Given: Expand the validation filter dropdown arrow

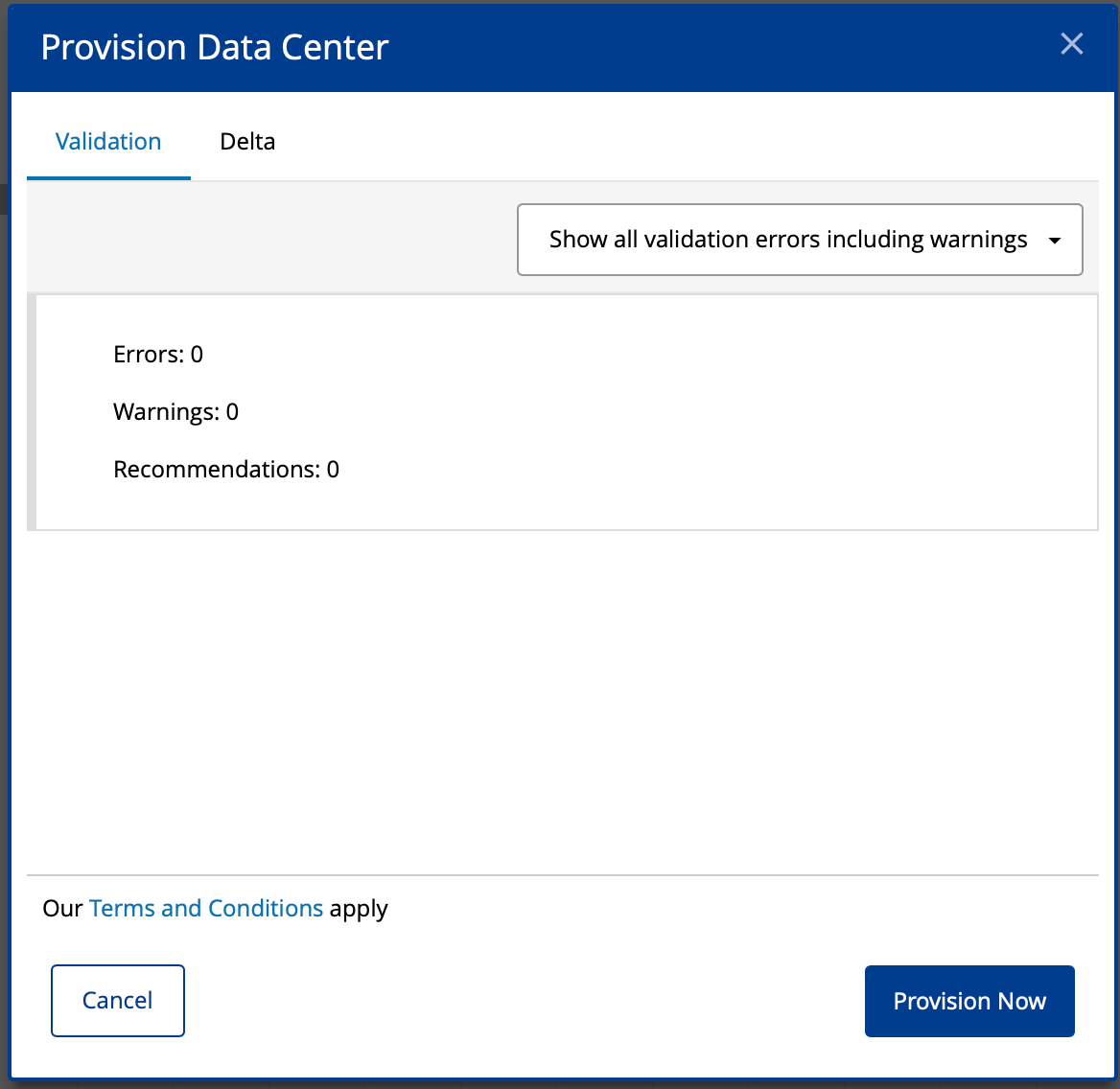Looking at the screenshot, I should (1055, 241).
